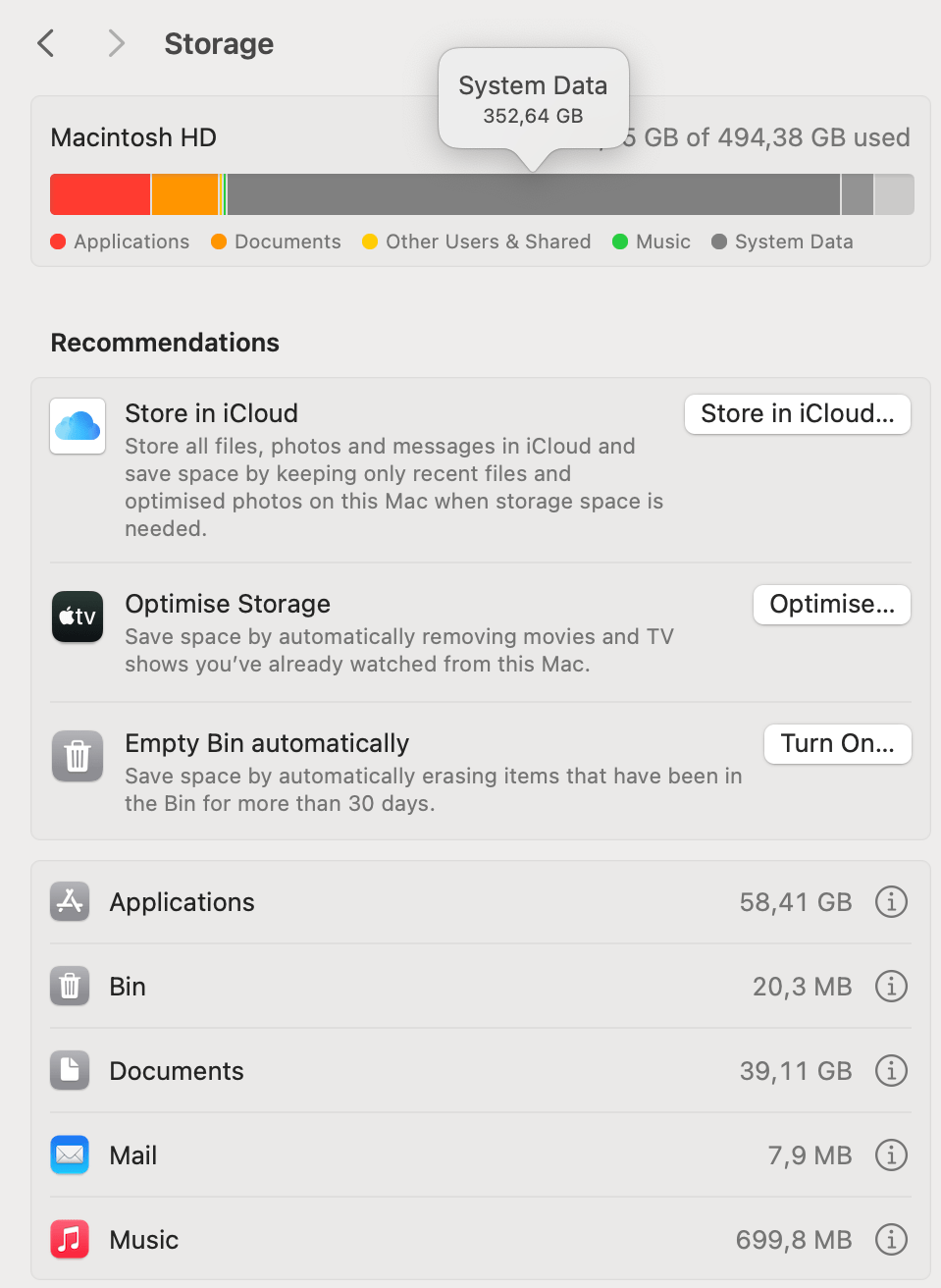941x1288 pixels.
Task: Select the Music note icon
Action: coord(69,1239)
